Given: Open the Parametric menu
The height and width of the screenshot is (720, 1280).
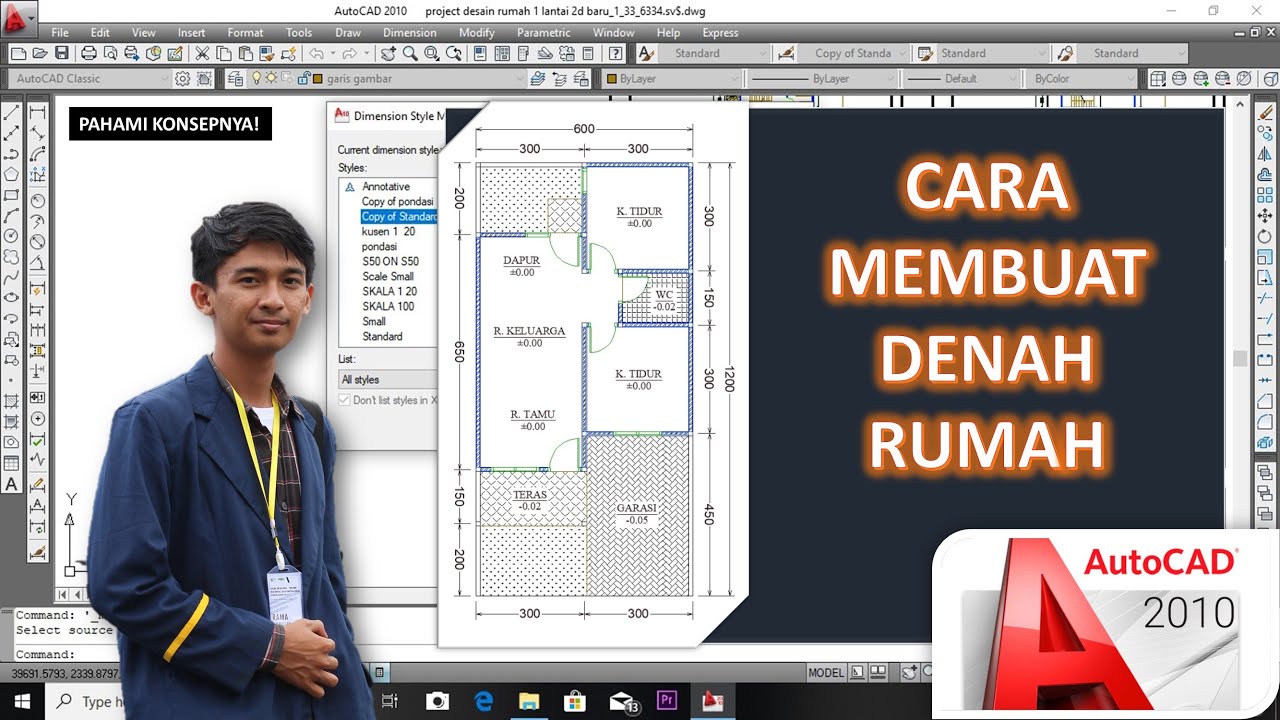Looking at the screenshot, I should click(543, 32).
